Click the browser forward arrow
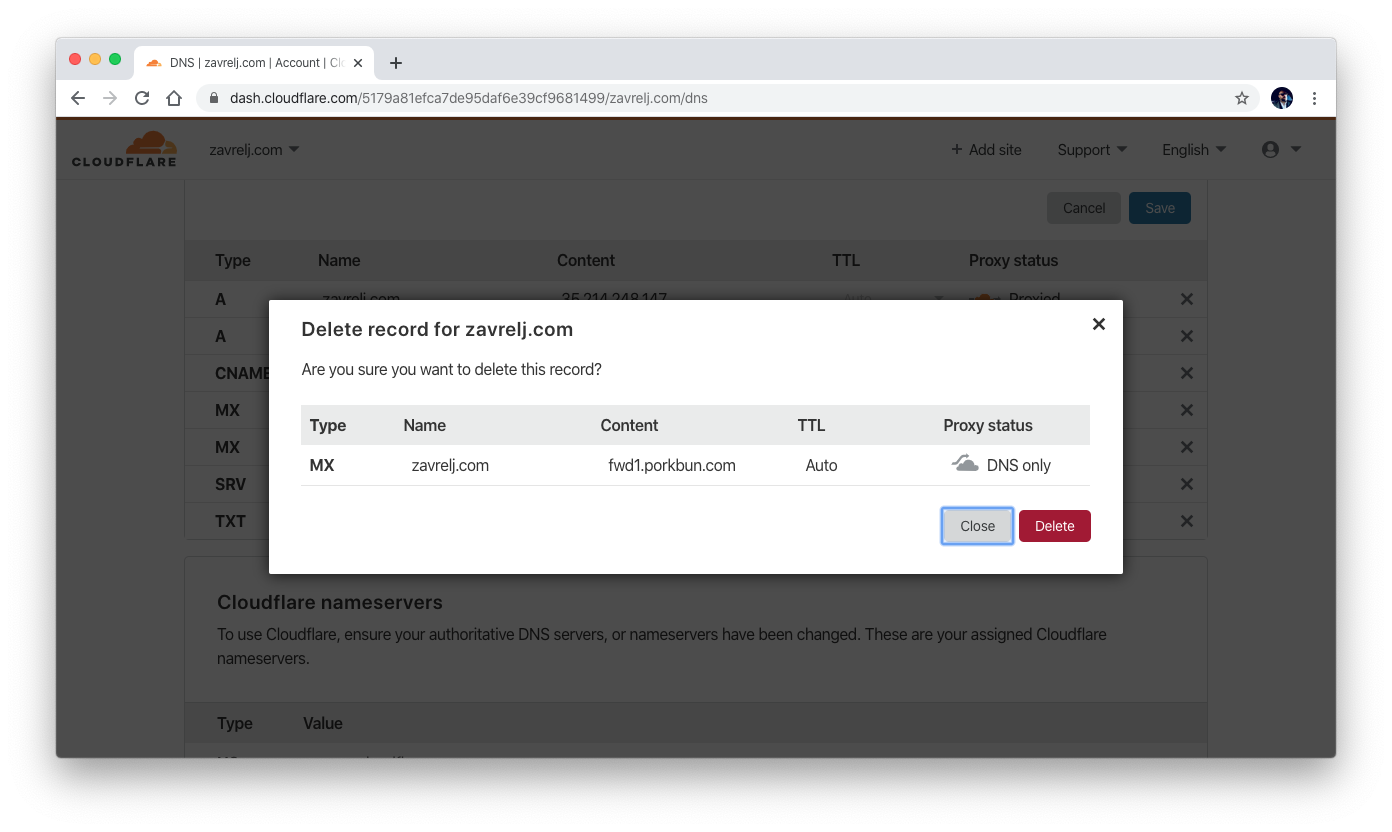The height and width of the screenshot is (832, 1392). point(110,98)
